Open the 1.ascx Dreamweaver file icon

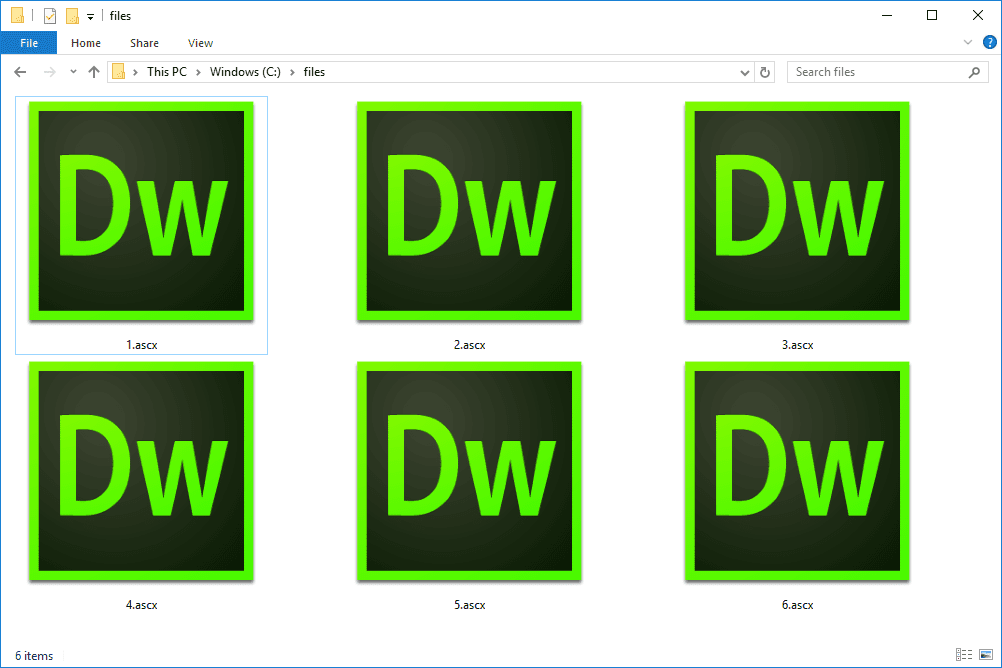click(141, 211)
